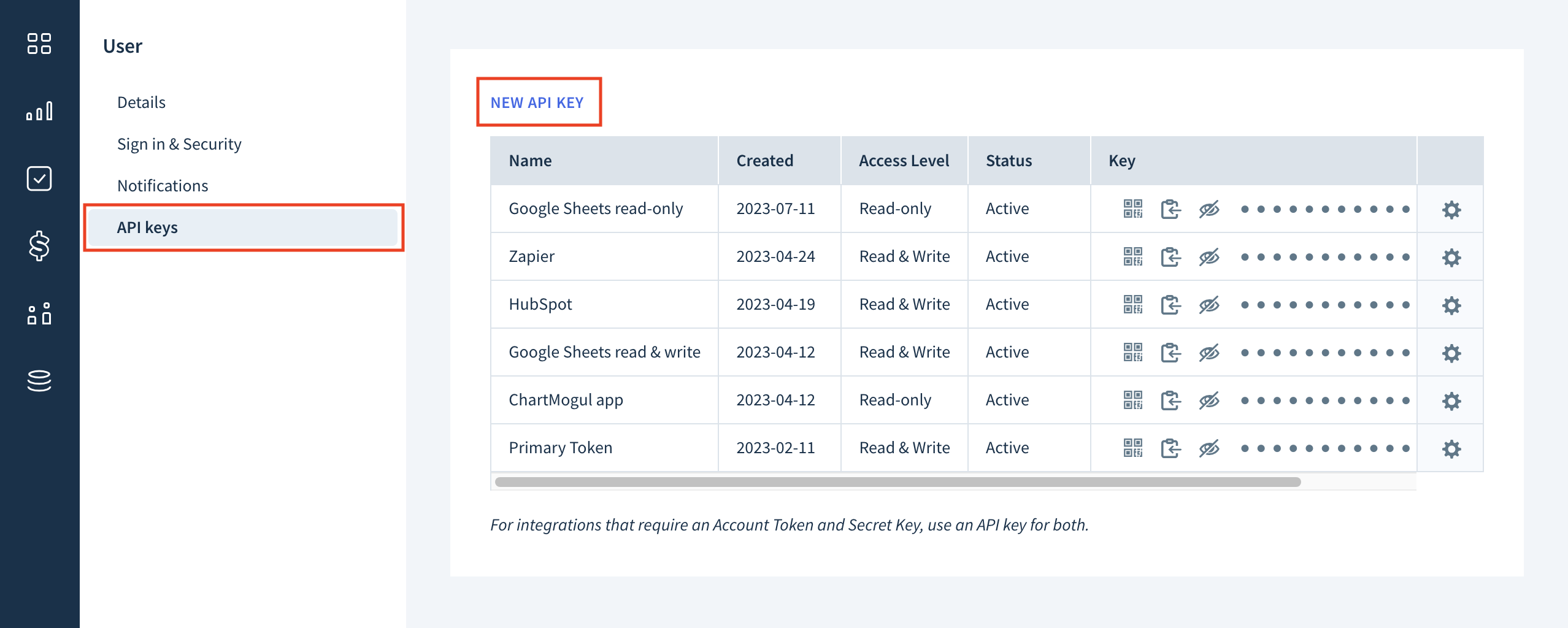The width and height of the screenshot is (1568, 628).
Task: Show QR code for HubSpot key
Action: pos(1132,304)
